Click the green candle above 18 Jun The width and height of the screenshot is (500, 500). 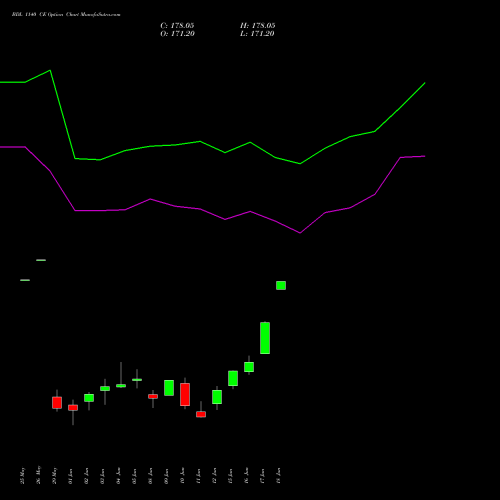pyautogui.click(x=281, y=285)
